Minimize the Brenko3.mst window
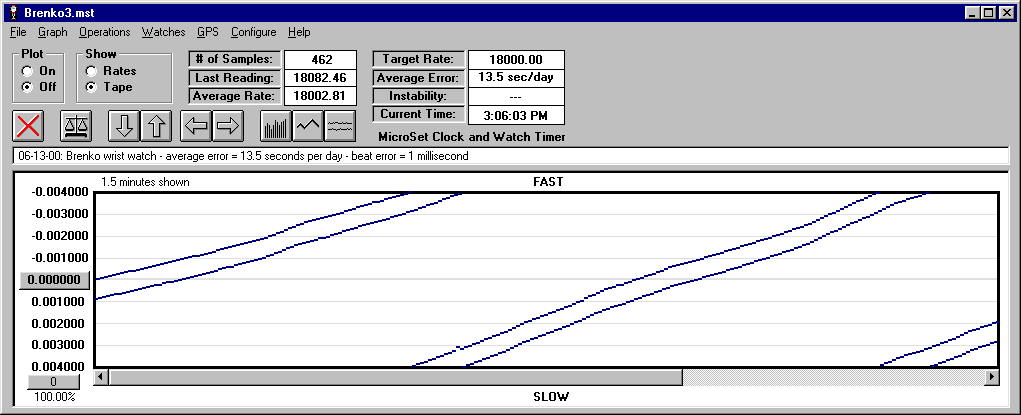Screen dimensions: 1021x415 [x=973, y=12]
